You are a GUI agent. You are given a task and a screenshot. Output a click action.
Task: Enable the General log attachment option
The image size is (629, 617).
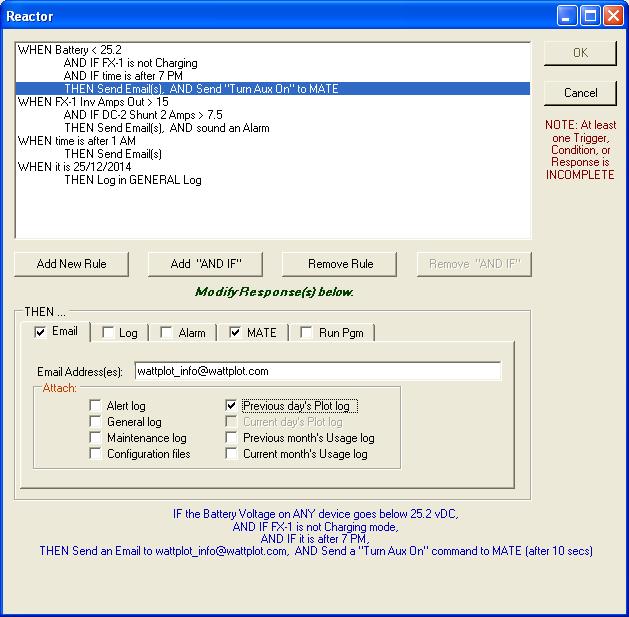point(95,422)
